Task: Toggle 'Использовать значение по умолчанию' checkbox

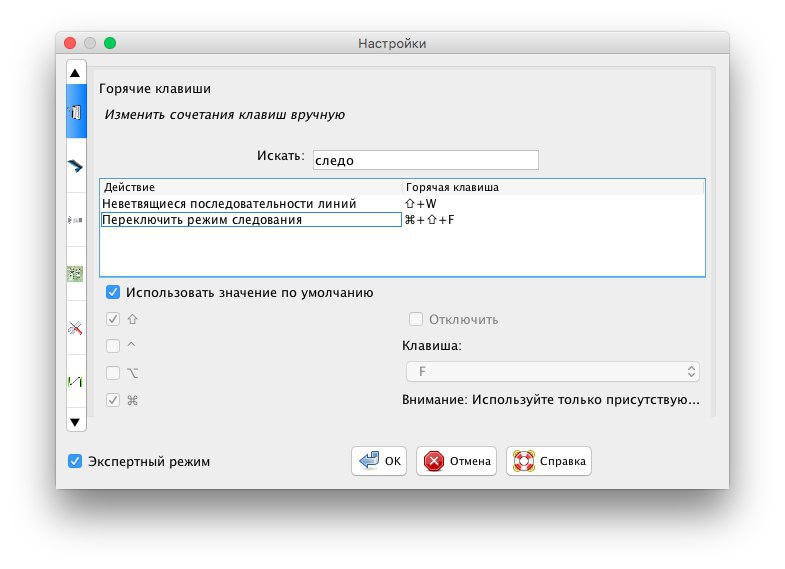Action: [113, 292]
